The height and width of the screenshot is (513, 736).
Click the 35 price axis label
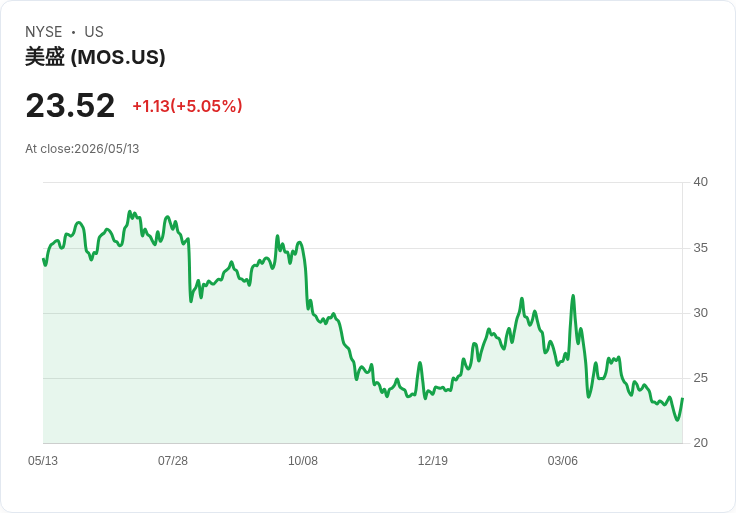pyautogui.click(x=701, y=248)
